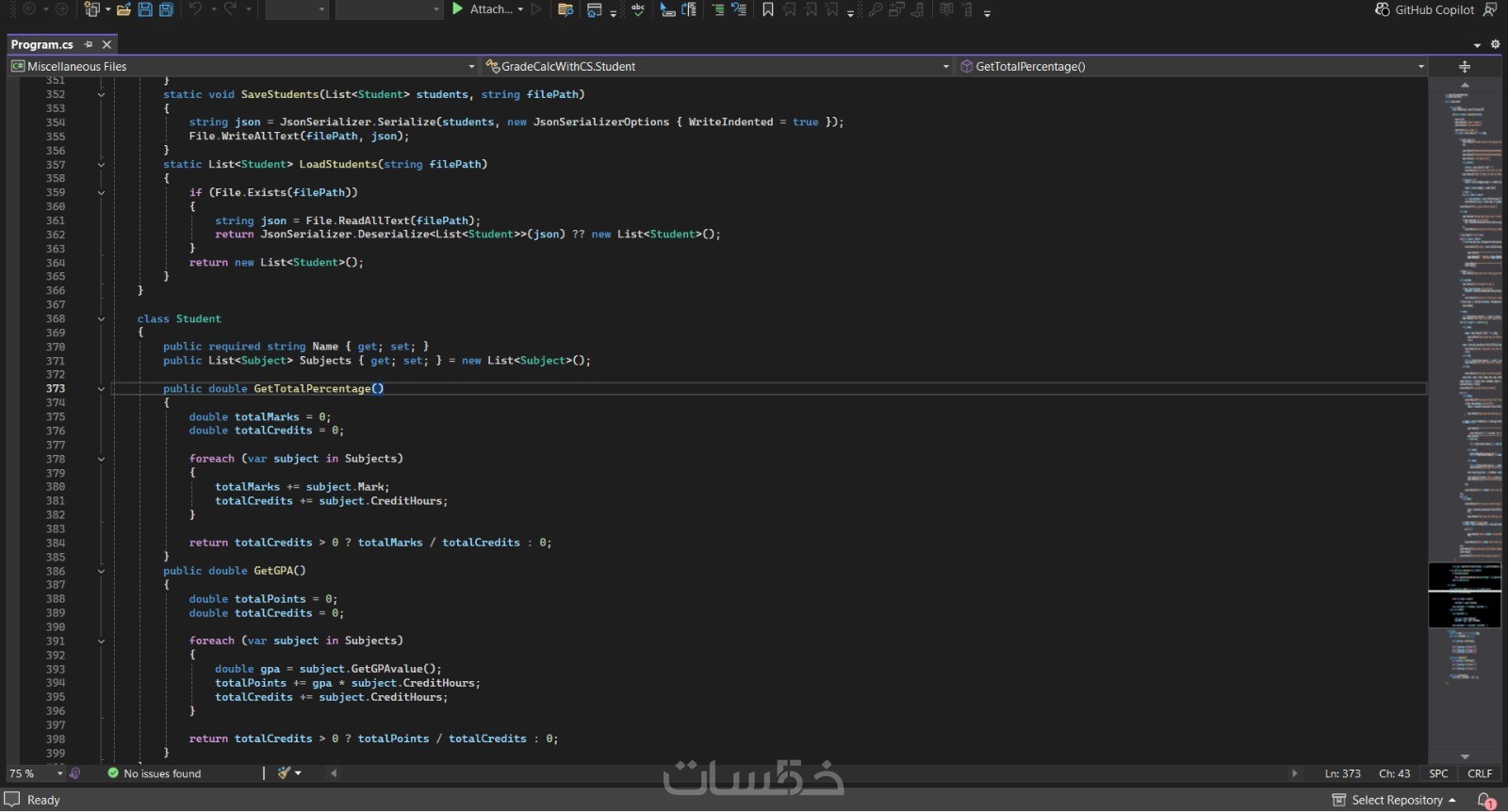Viewport: 1508px width, 812px height.
Task: Click Select Repository in status bar
Action: (1396, 801)
